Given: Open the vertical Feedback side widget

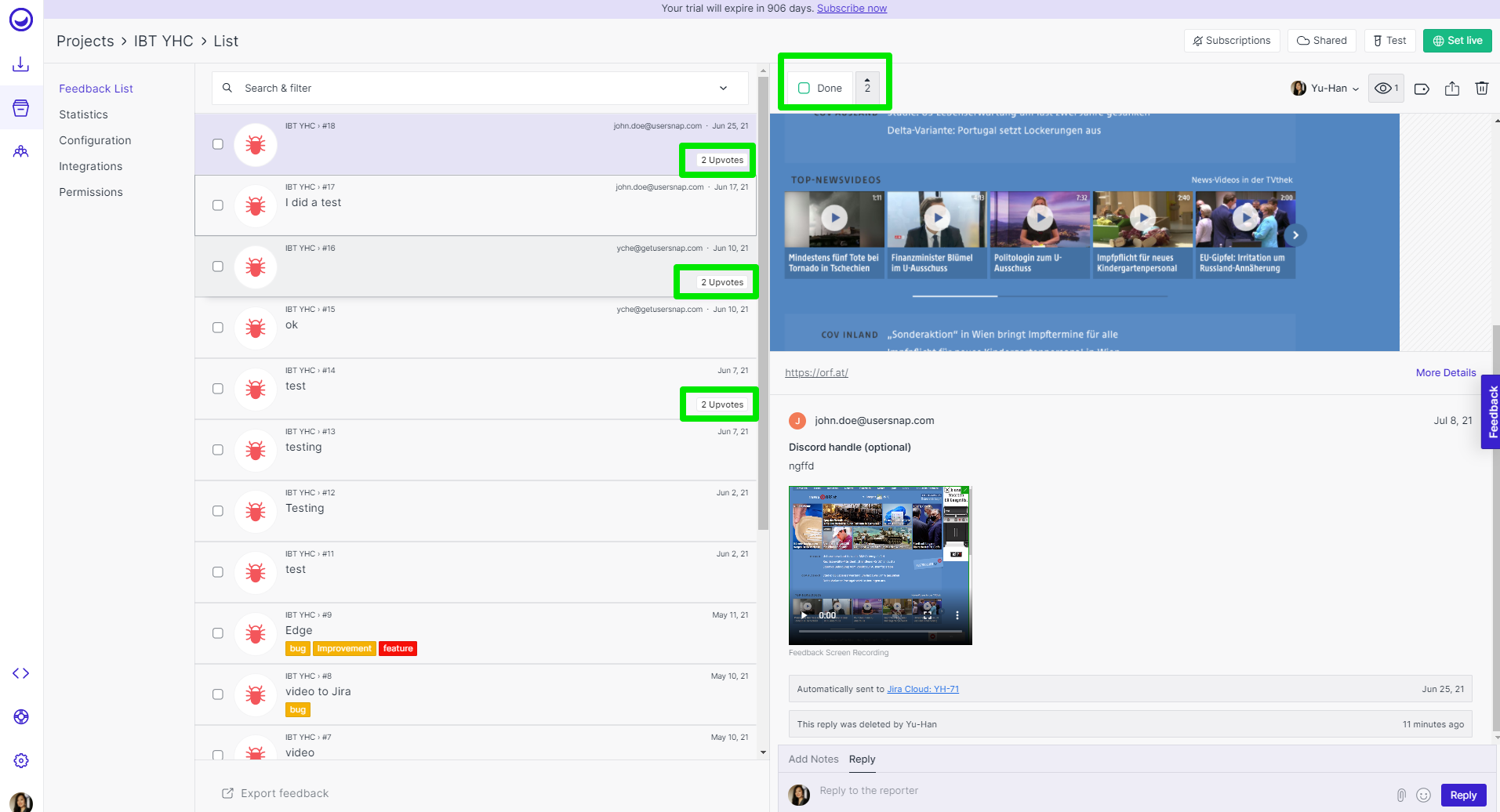Looking at the screenshot, I should [1491, 412].
